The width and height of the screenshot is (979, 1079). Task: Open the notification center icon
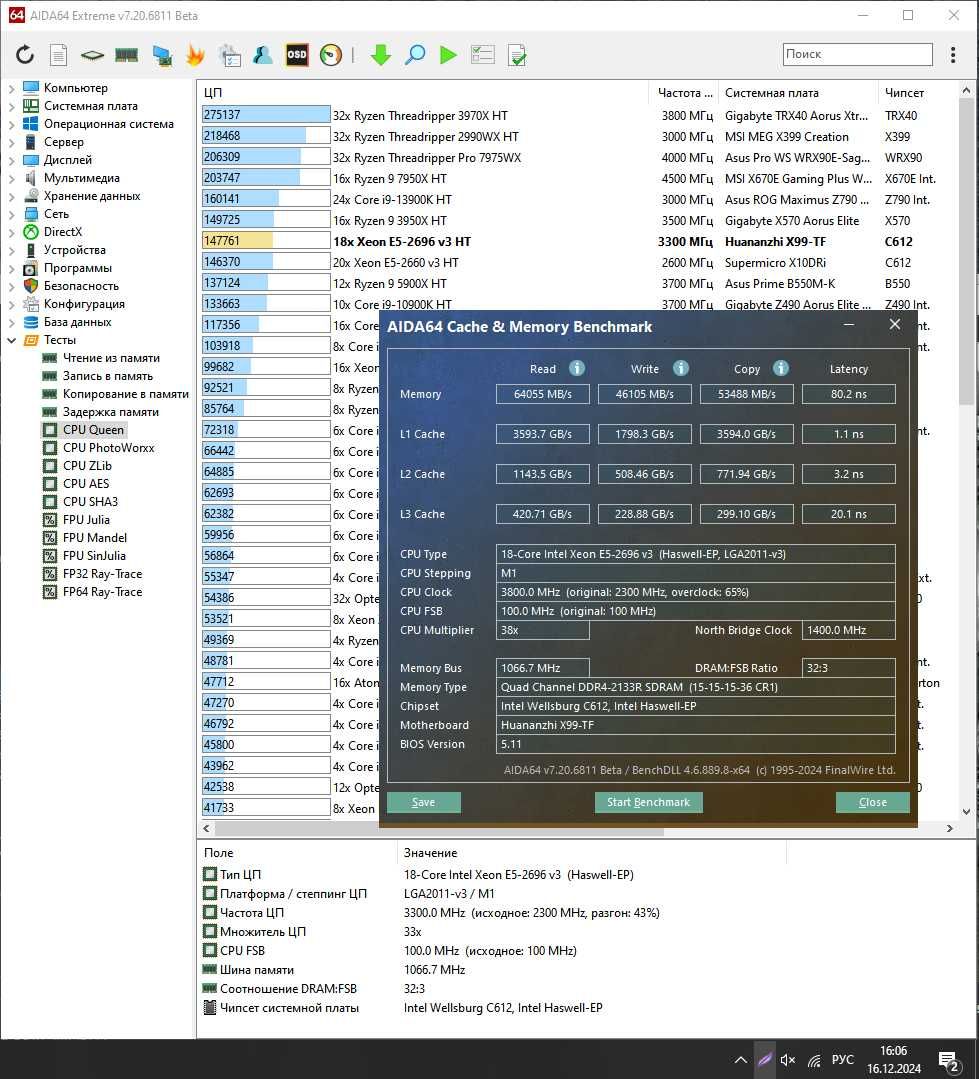[949, 1060]
